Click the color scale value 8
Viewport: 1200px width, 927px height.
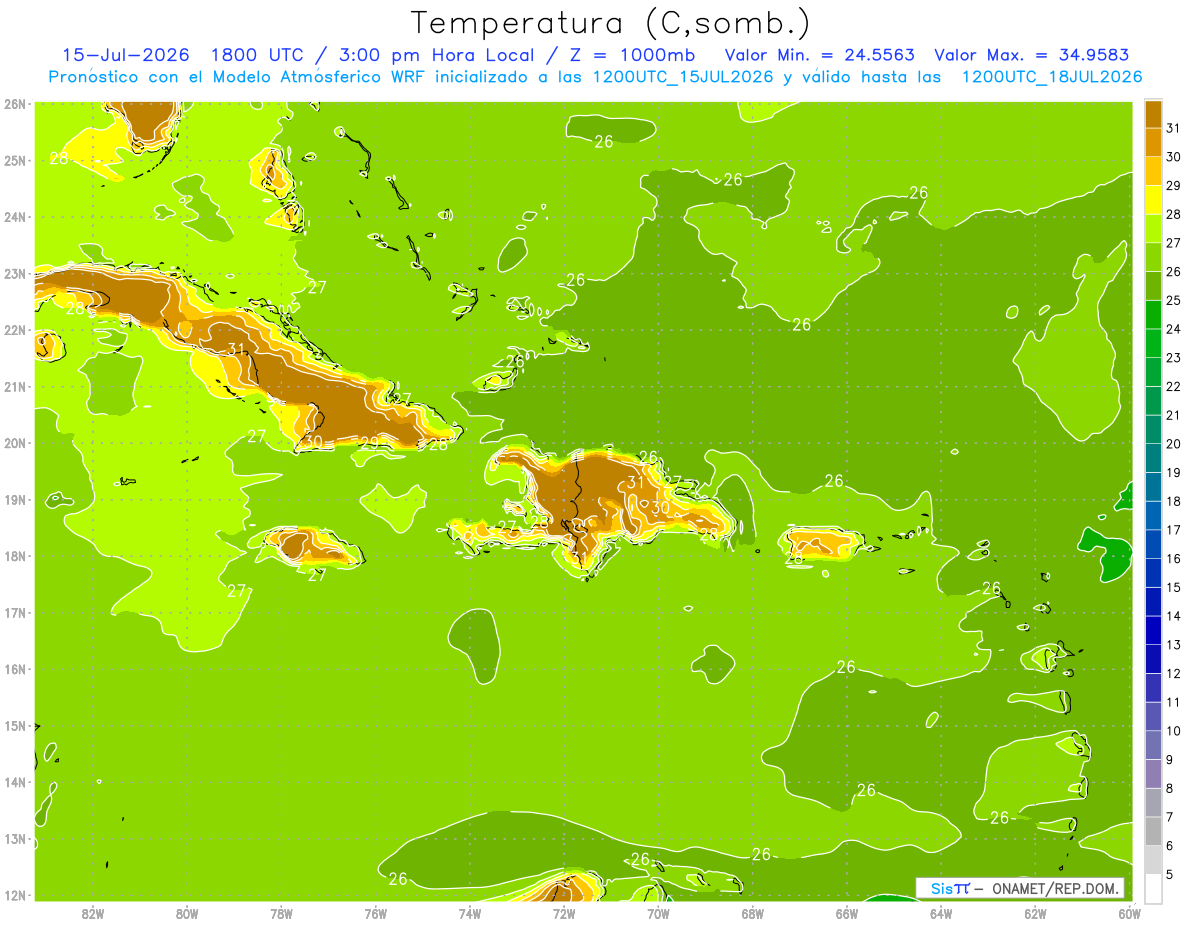click(1171, 788)
